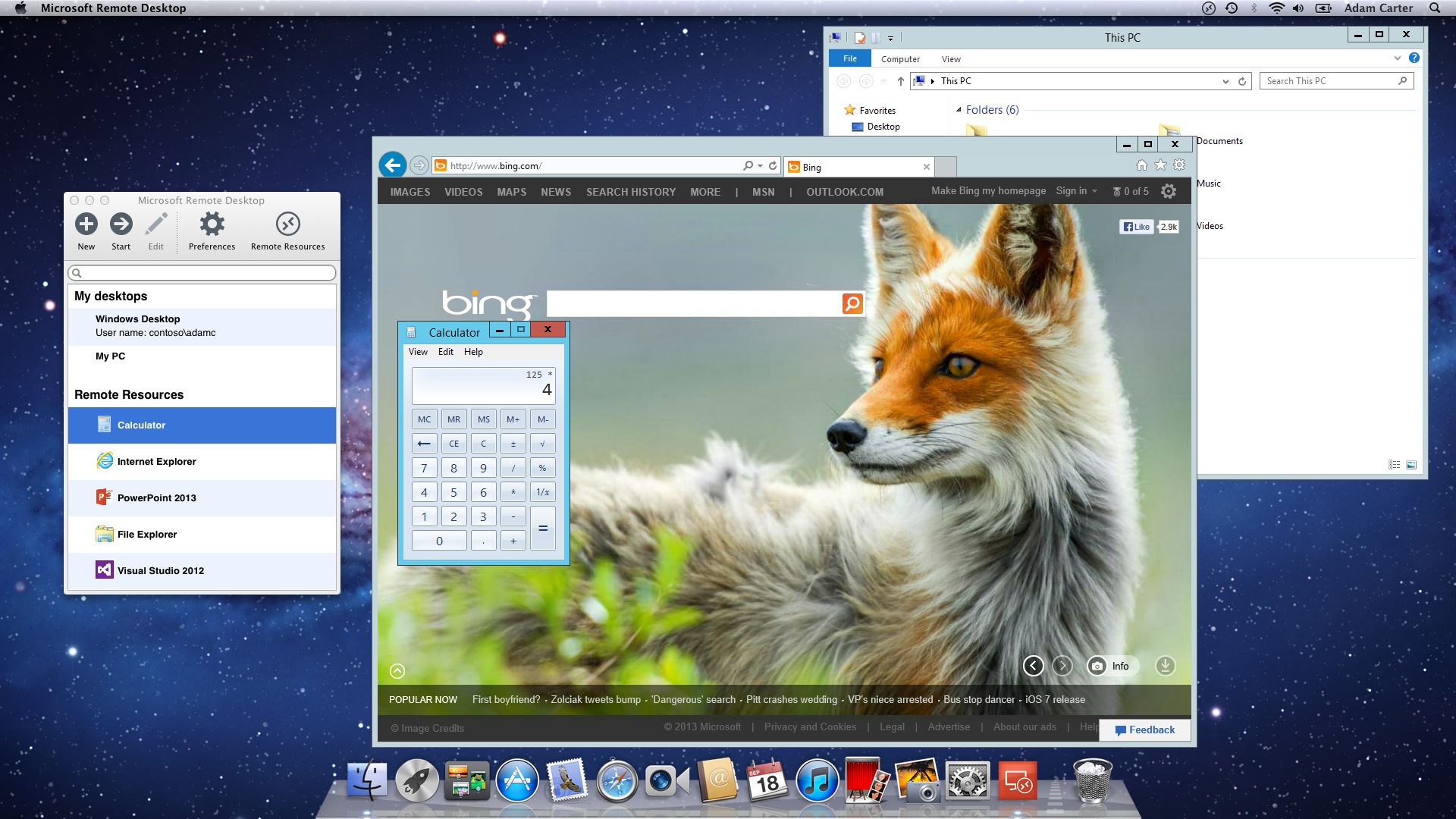Click the favorites star in Internet Explorer

1160,165
